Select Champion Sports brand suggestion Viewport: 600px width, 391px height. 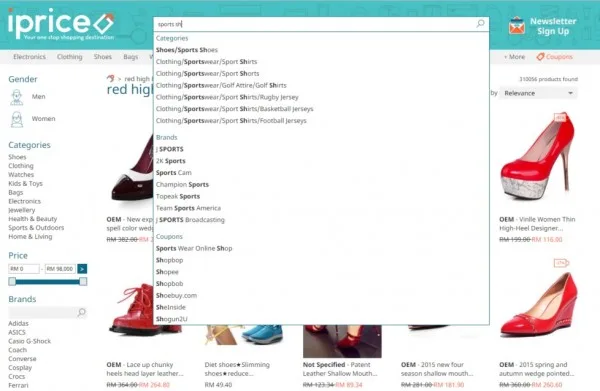(x=183, y=185)
